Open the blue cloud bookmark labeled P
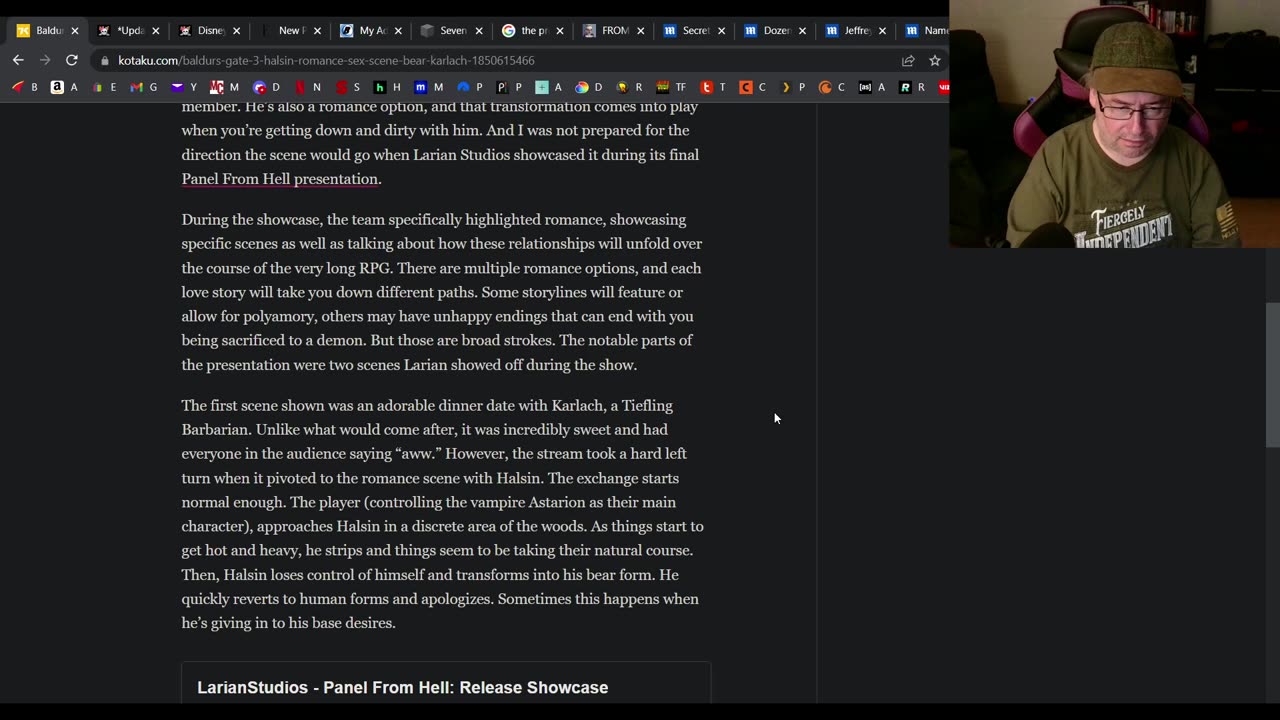This screenshot has height=720, width=1280. [470, 87]
